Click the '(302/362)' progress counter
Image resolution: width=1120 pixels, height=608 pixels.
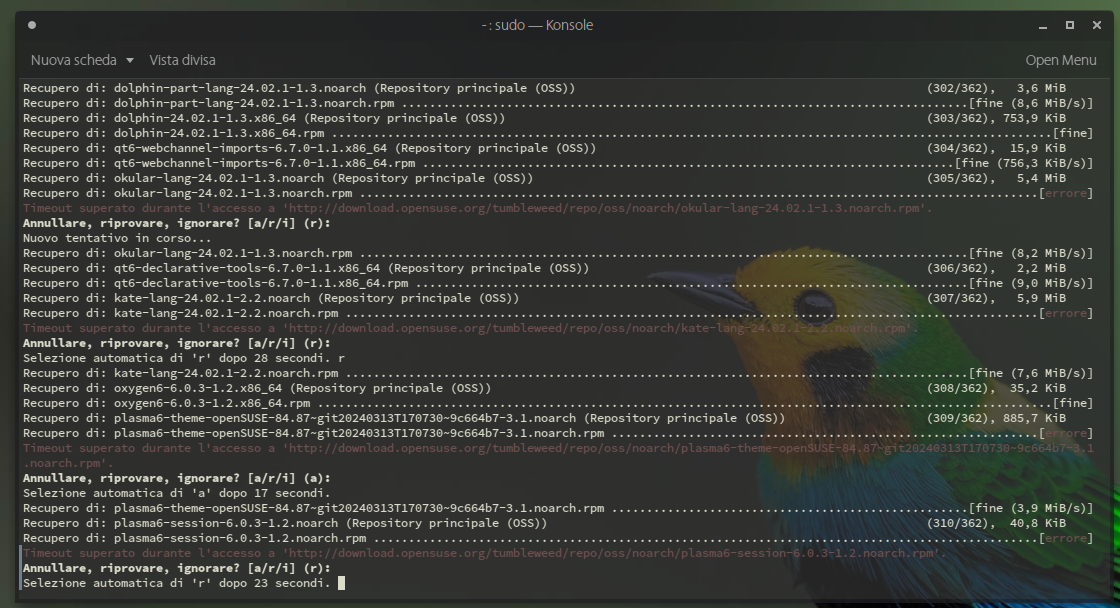coord(961,88)
